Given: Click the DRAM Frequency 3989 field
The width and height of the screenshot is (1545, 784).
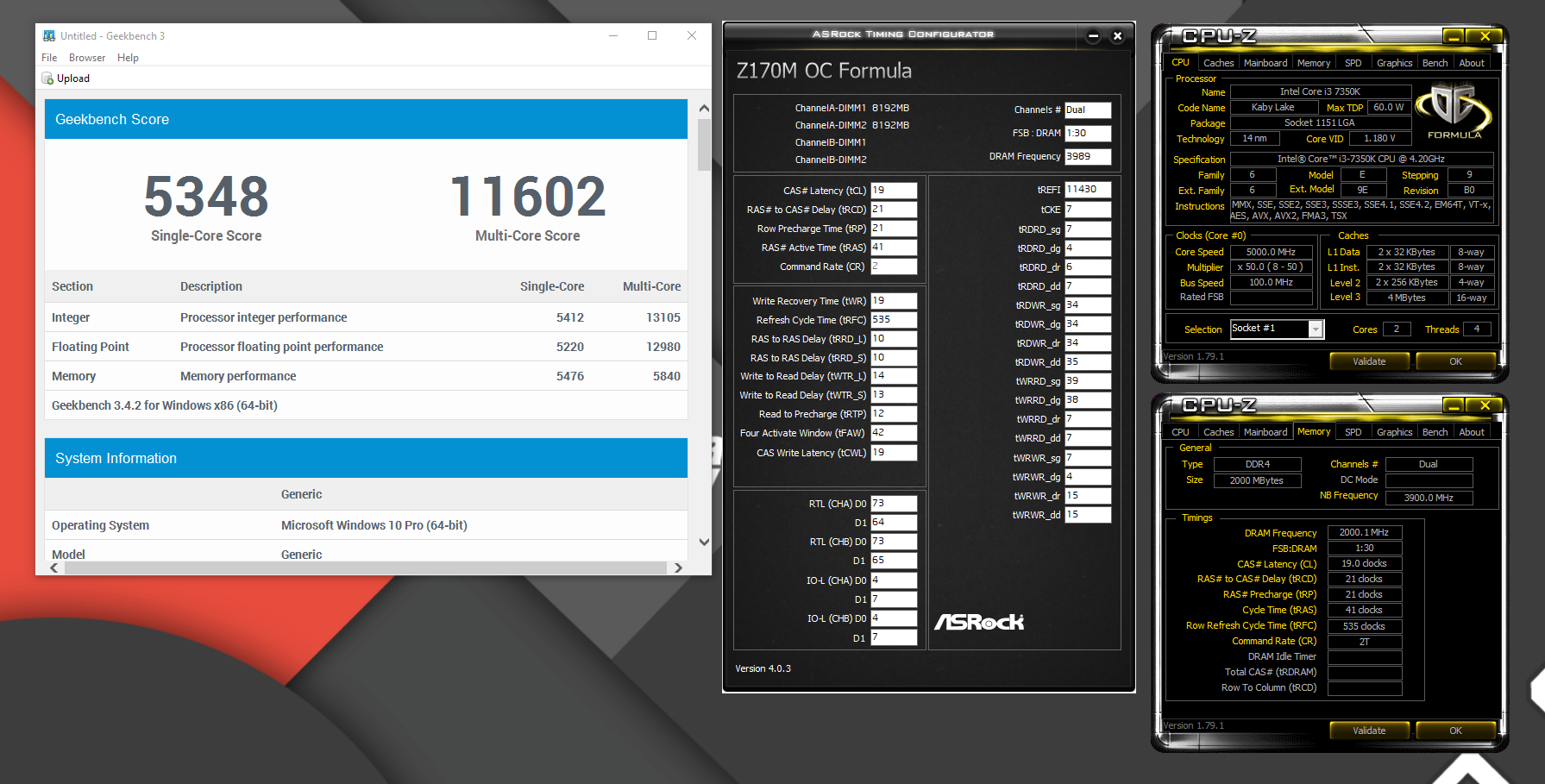Looking at the screenshot, I should [1088, 157].
